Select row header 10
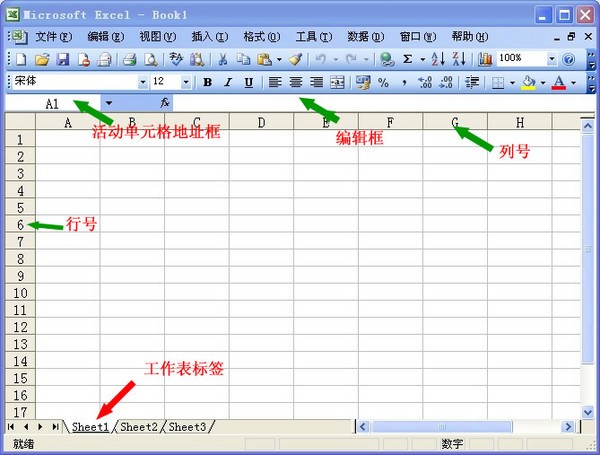 [20, 293]
